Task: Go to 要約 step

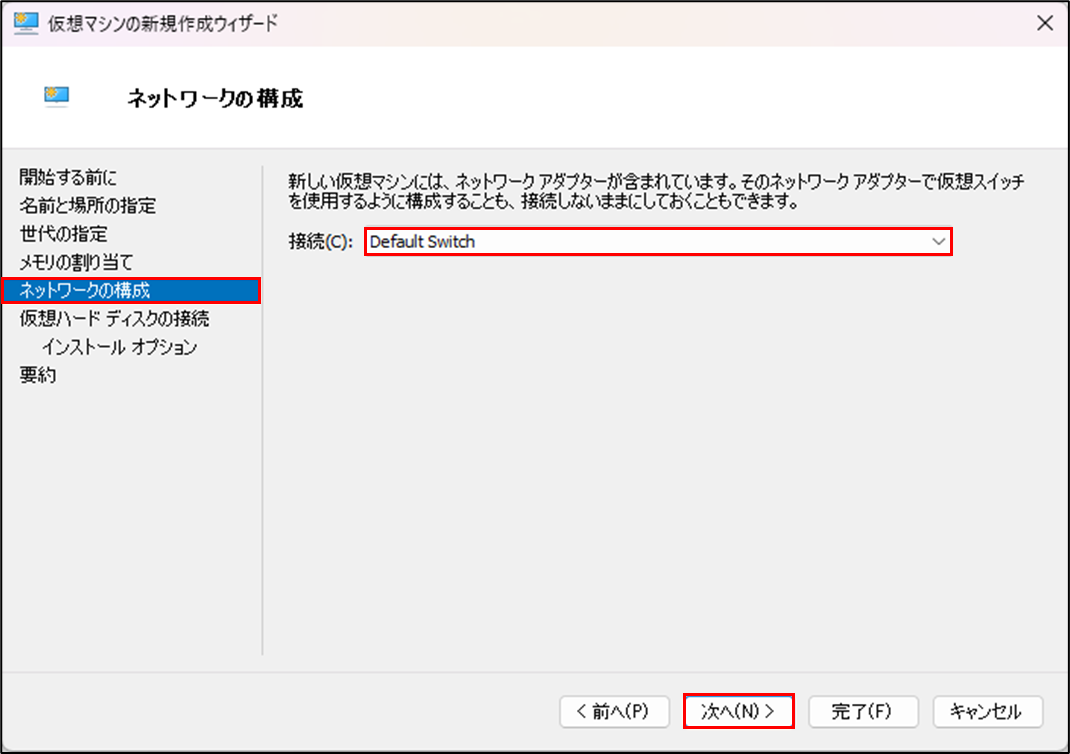Action: pyautogui.click(x=38, y=375)
